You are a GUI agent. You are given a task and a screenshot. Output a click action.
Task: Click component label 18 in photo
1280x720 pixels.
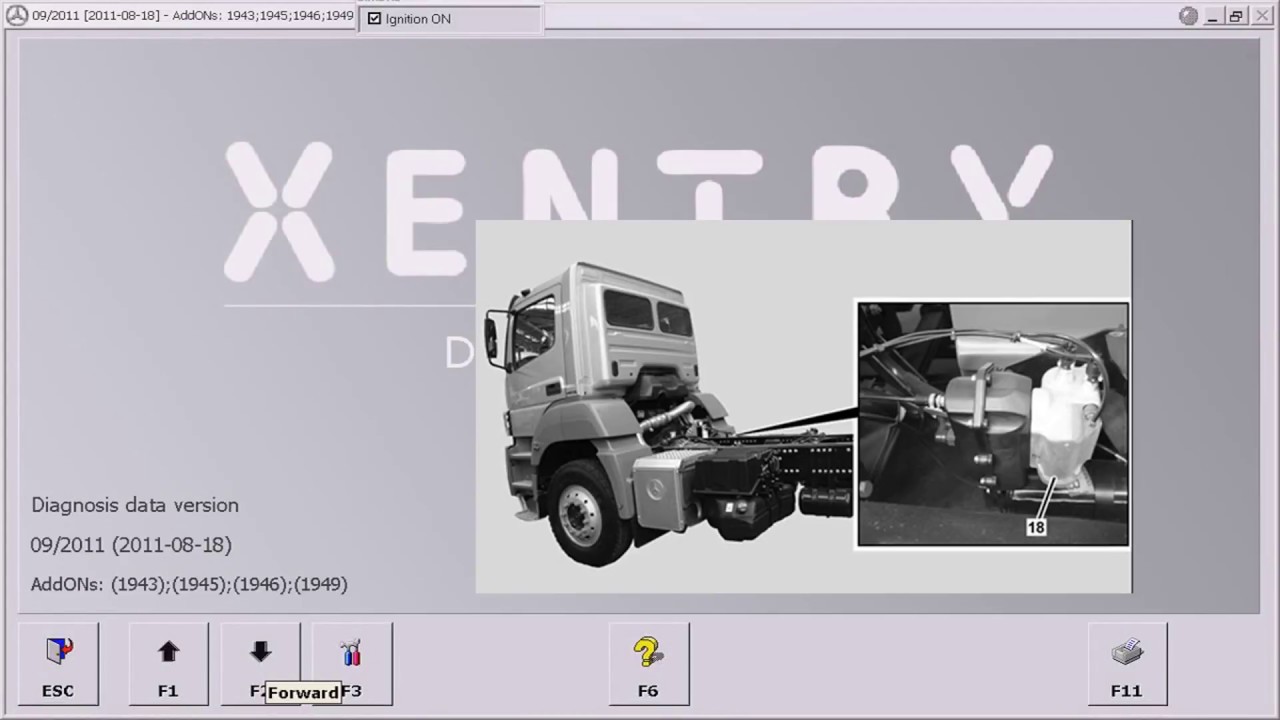pyautogui.click(x=1035, y=527)
